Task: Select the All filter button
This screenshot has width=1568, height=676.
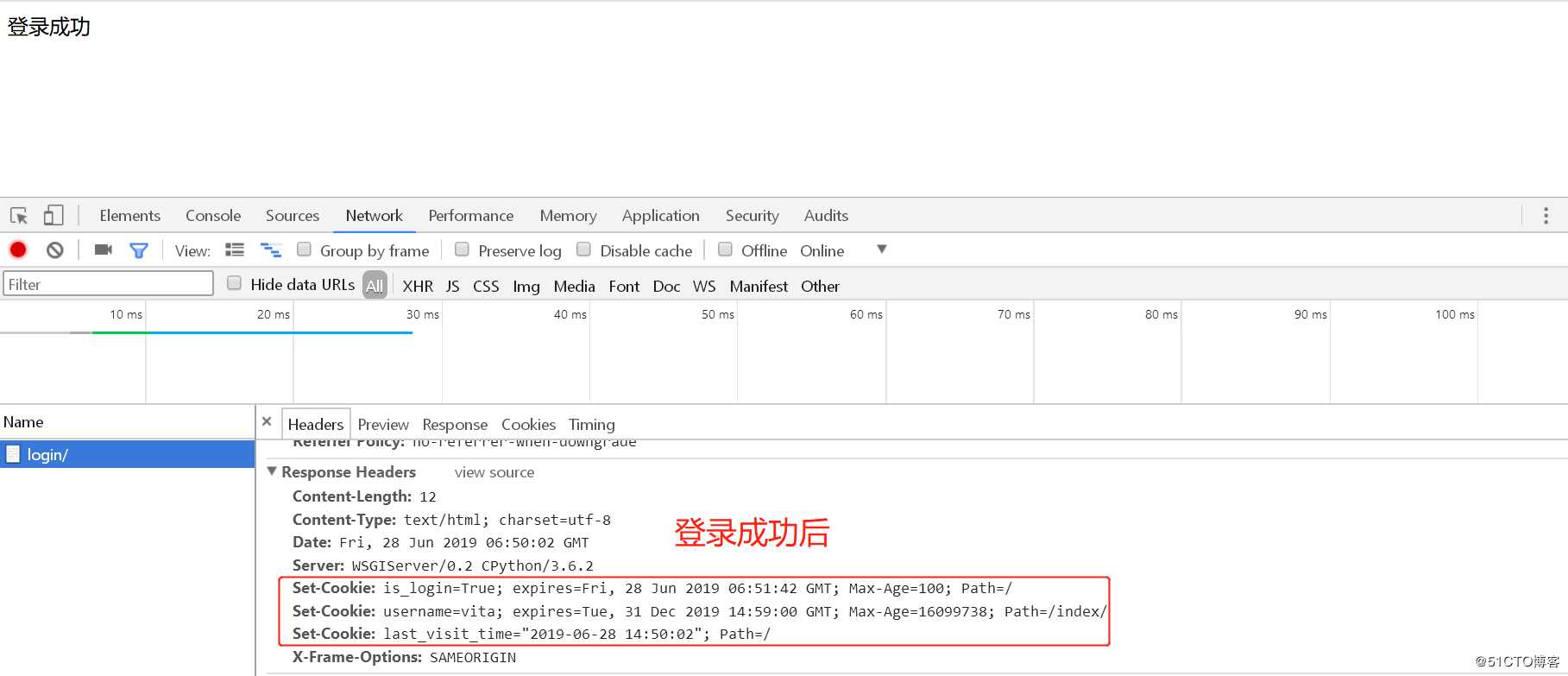Action: tap(375, 285)
